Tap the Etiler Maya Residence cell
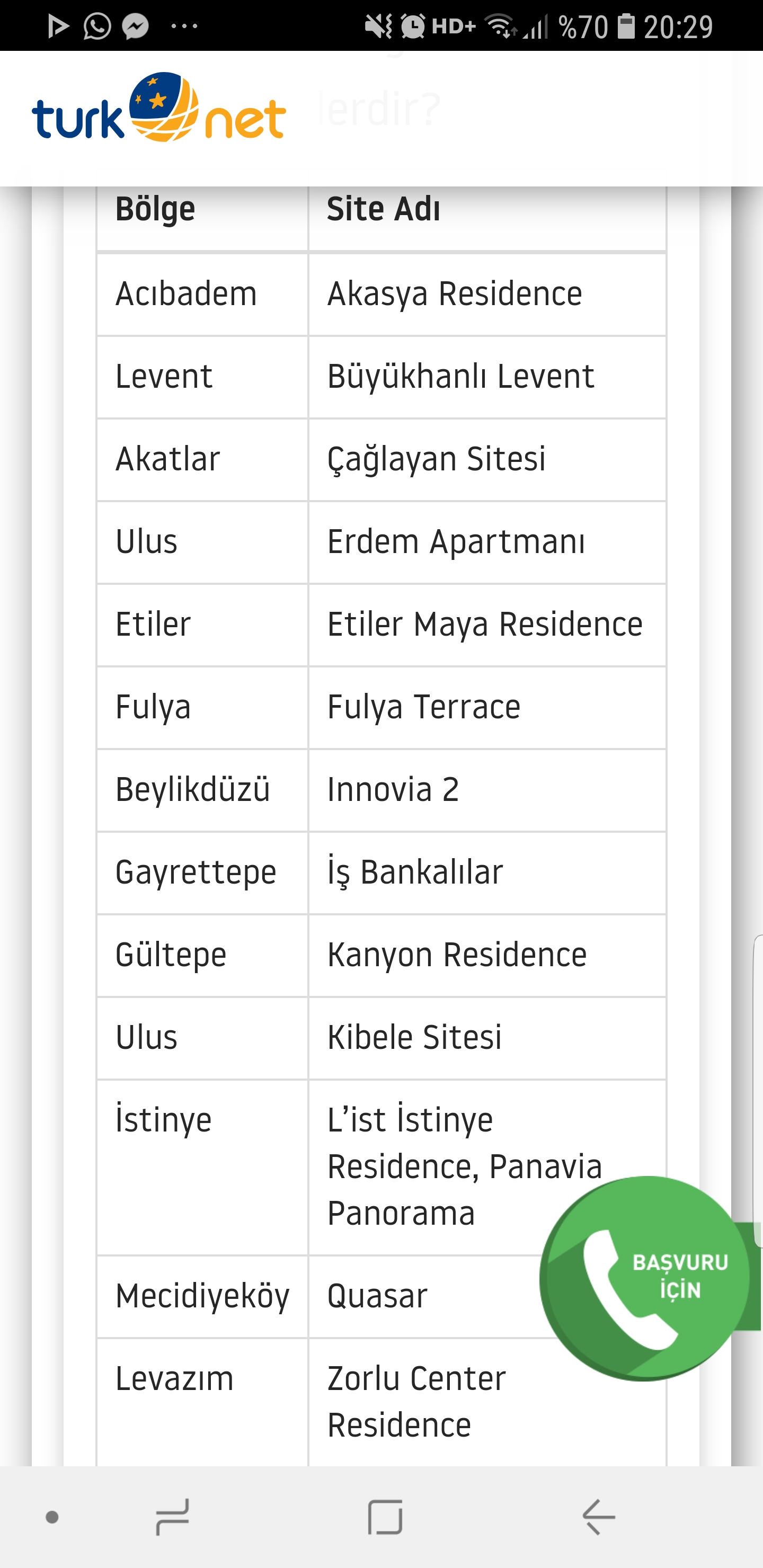763x1568 pixels. 485,625
